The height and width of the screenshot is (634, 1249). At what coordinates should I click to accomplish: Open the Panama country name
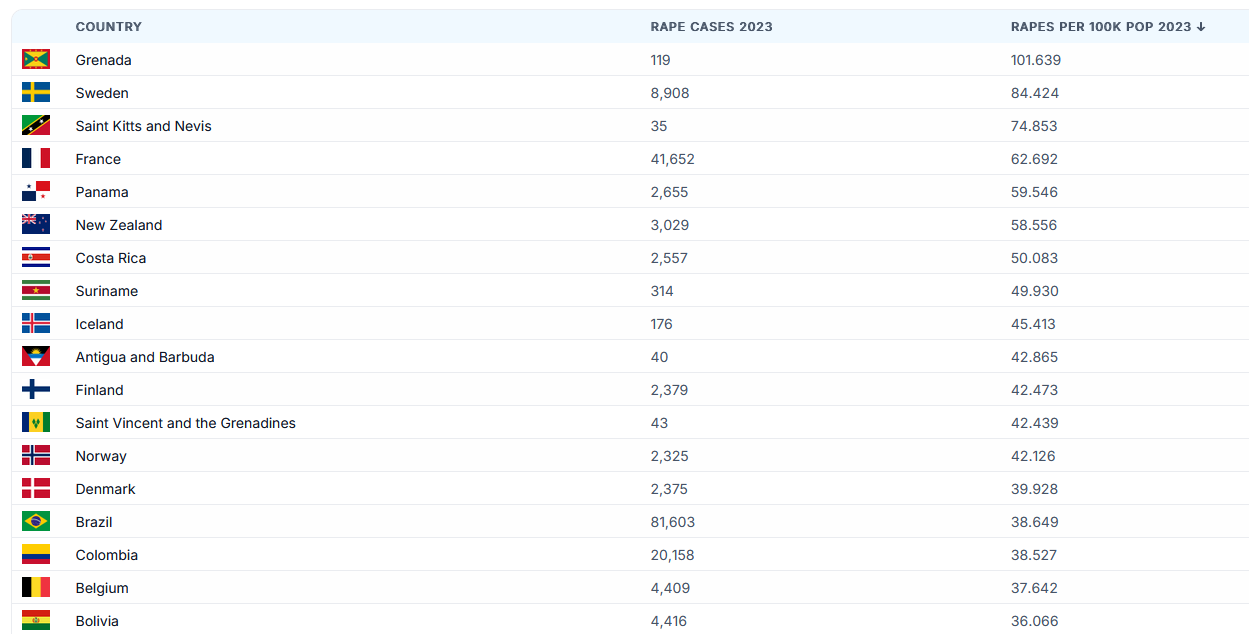tap(102, 192)
